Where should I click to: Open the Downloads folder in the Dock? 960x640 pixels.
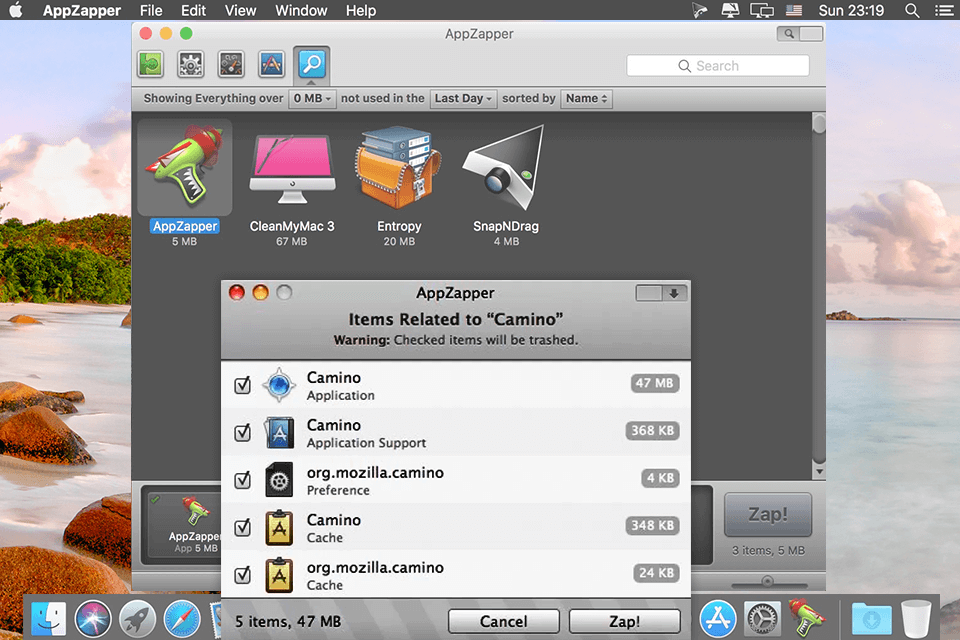(872, 619)
